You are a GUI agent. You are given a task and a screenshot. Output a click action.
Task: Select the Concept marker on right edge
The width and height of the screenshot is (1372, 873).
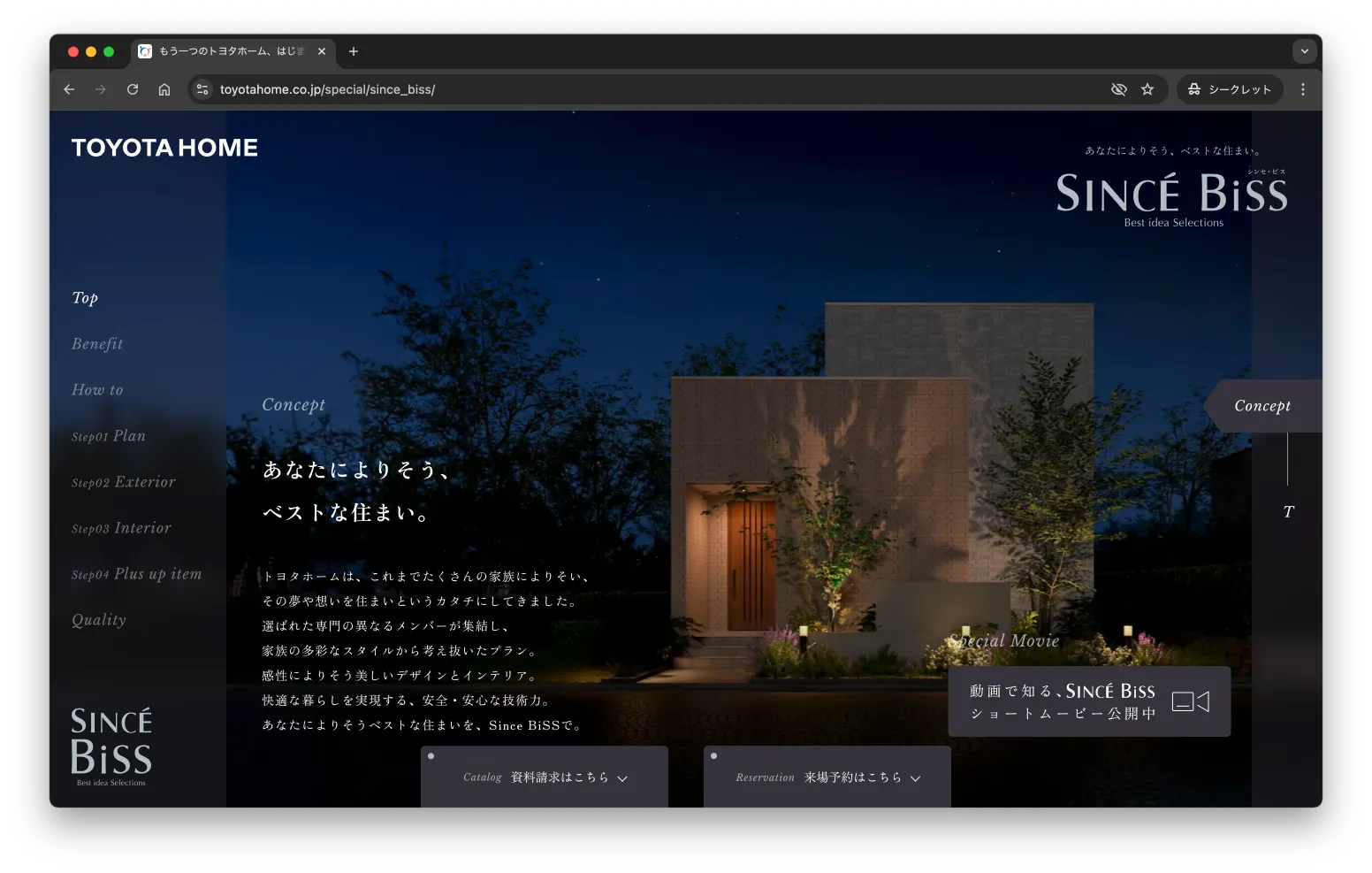click(1262, 406)
